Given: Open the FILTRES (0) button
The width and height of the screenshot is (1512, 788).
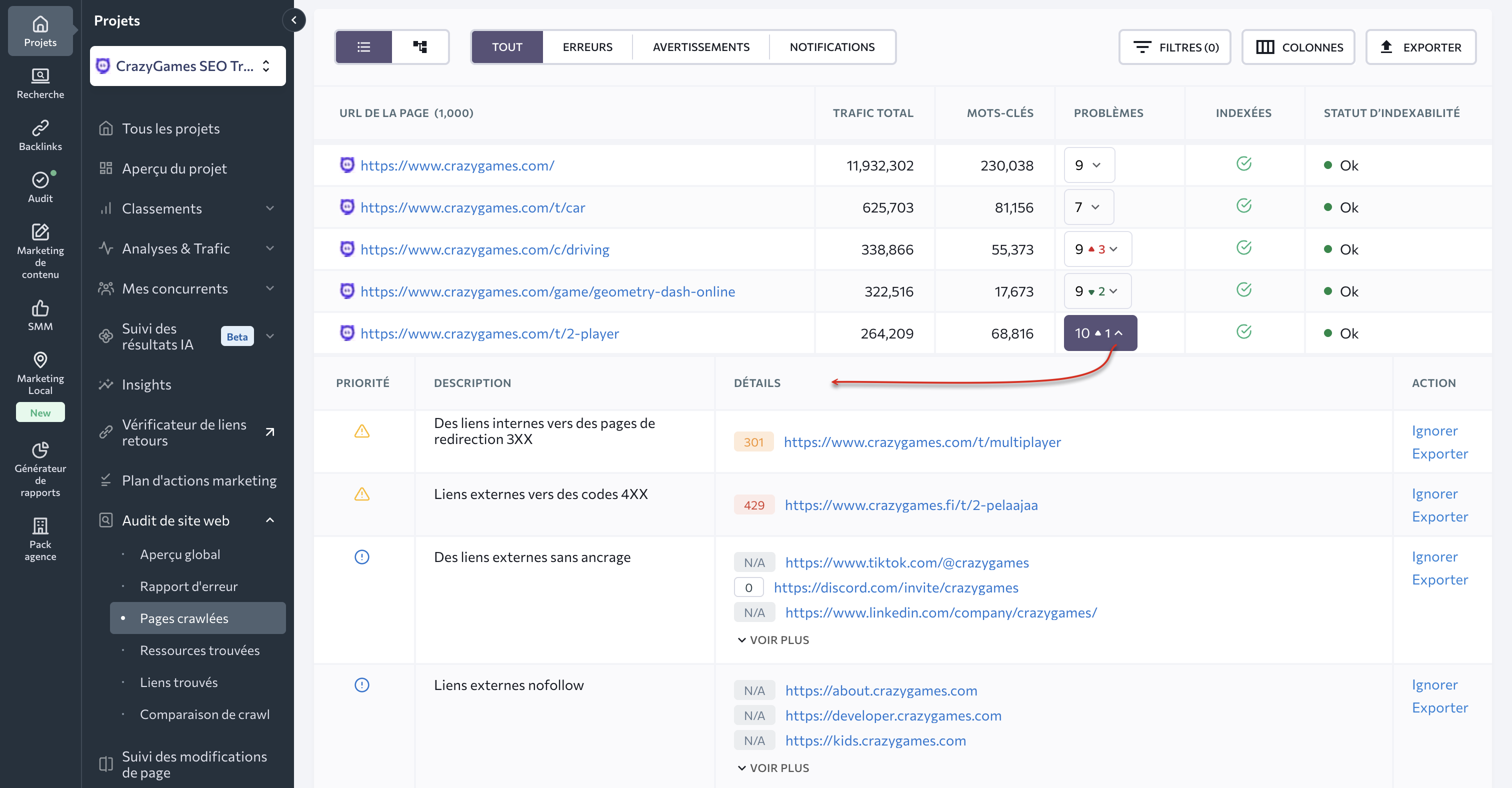Looking at the screenshot, I should tap(1174, 47).
